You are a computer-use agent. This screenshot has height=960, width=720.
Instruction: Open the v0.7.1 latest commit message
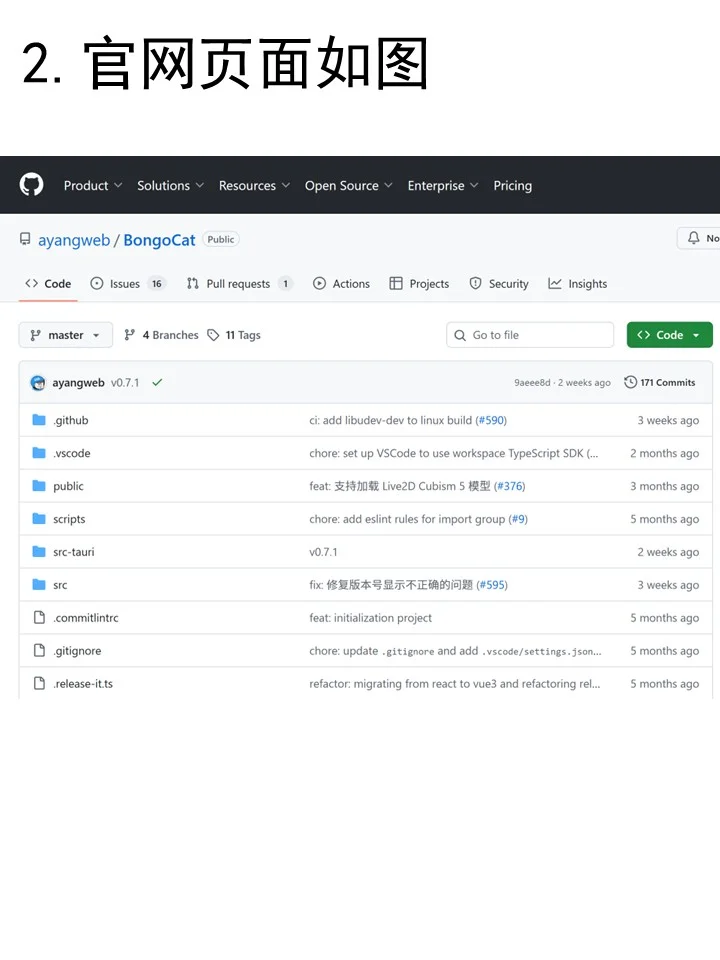click(125, 383)
